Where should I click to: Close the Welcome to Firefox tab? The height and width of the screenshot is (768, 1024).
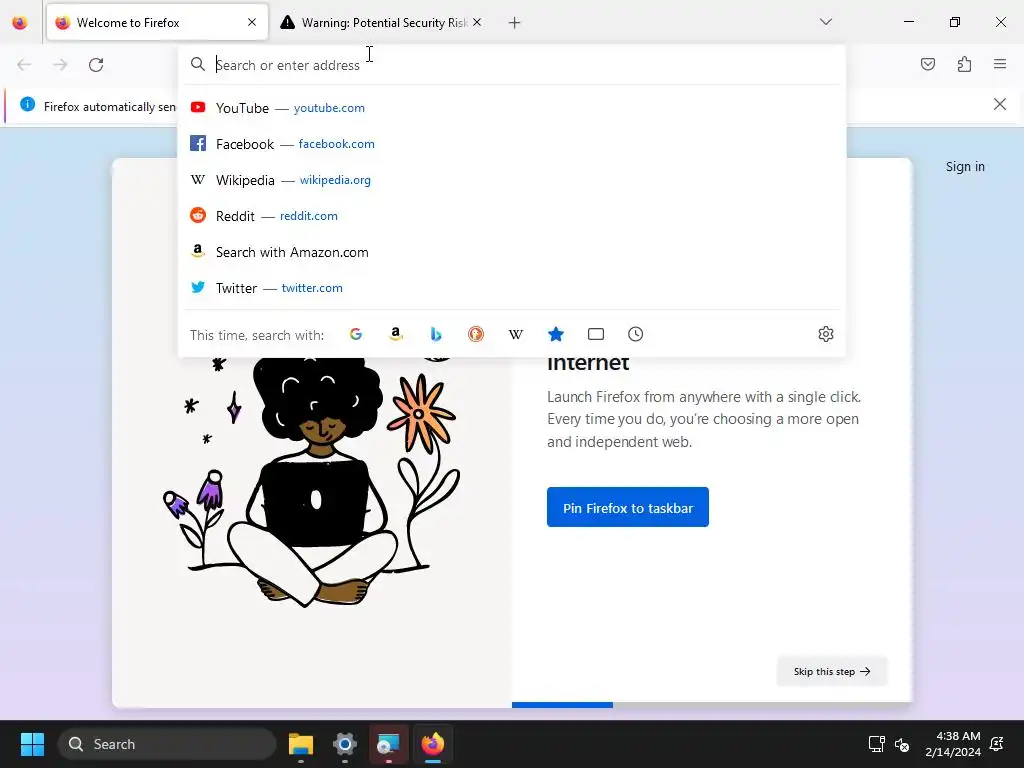pos(252,22)
